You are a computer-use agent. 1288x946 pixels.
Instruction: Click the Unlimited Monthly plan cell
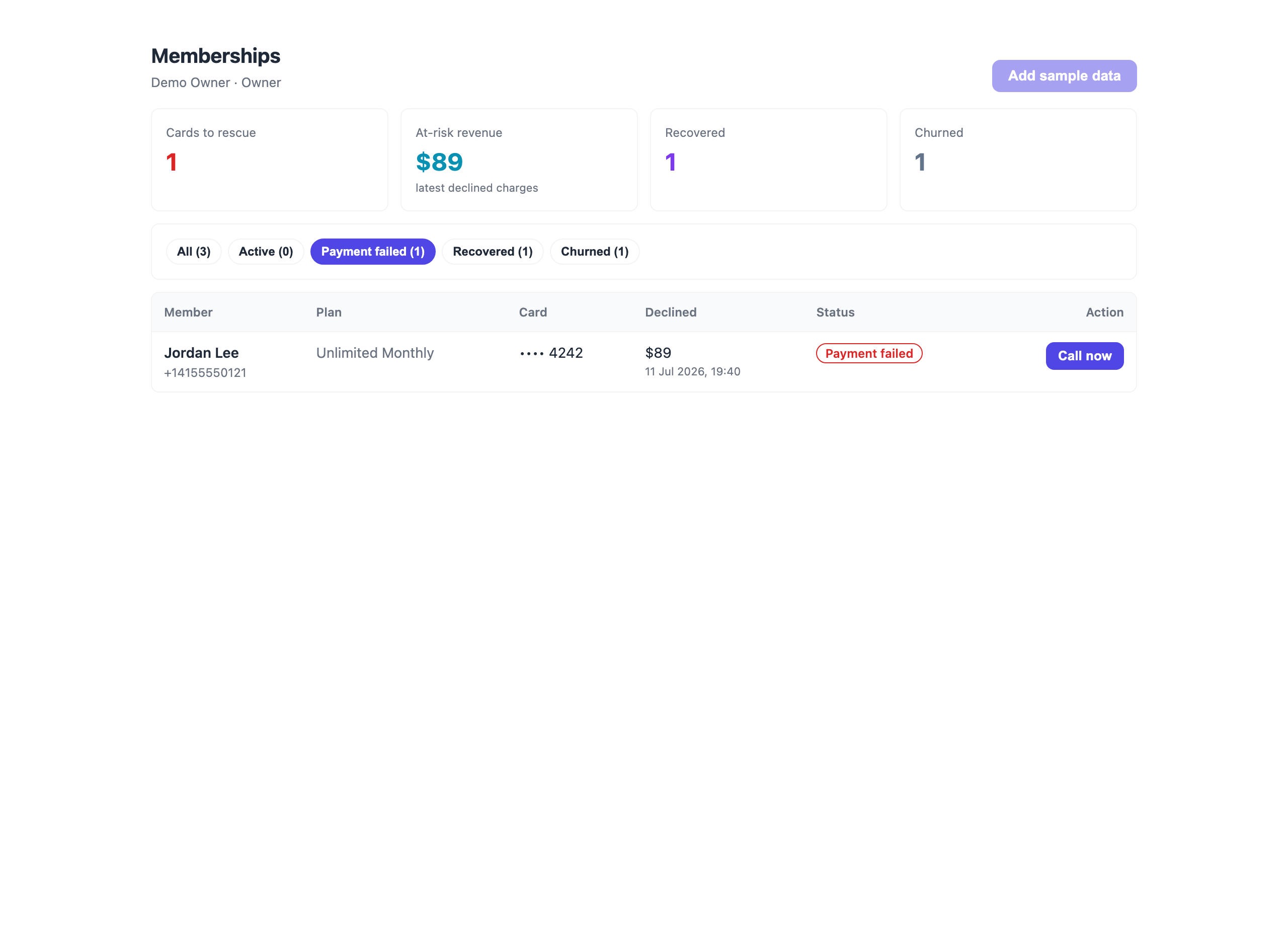pos(375,353)
